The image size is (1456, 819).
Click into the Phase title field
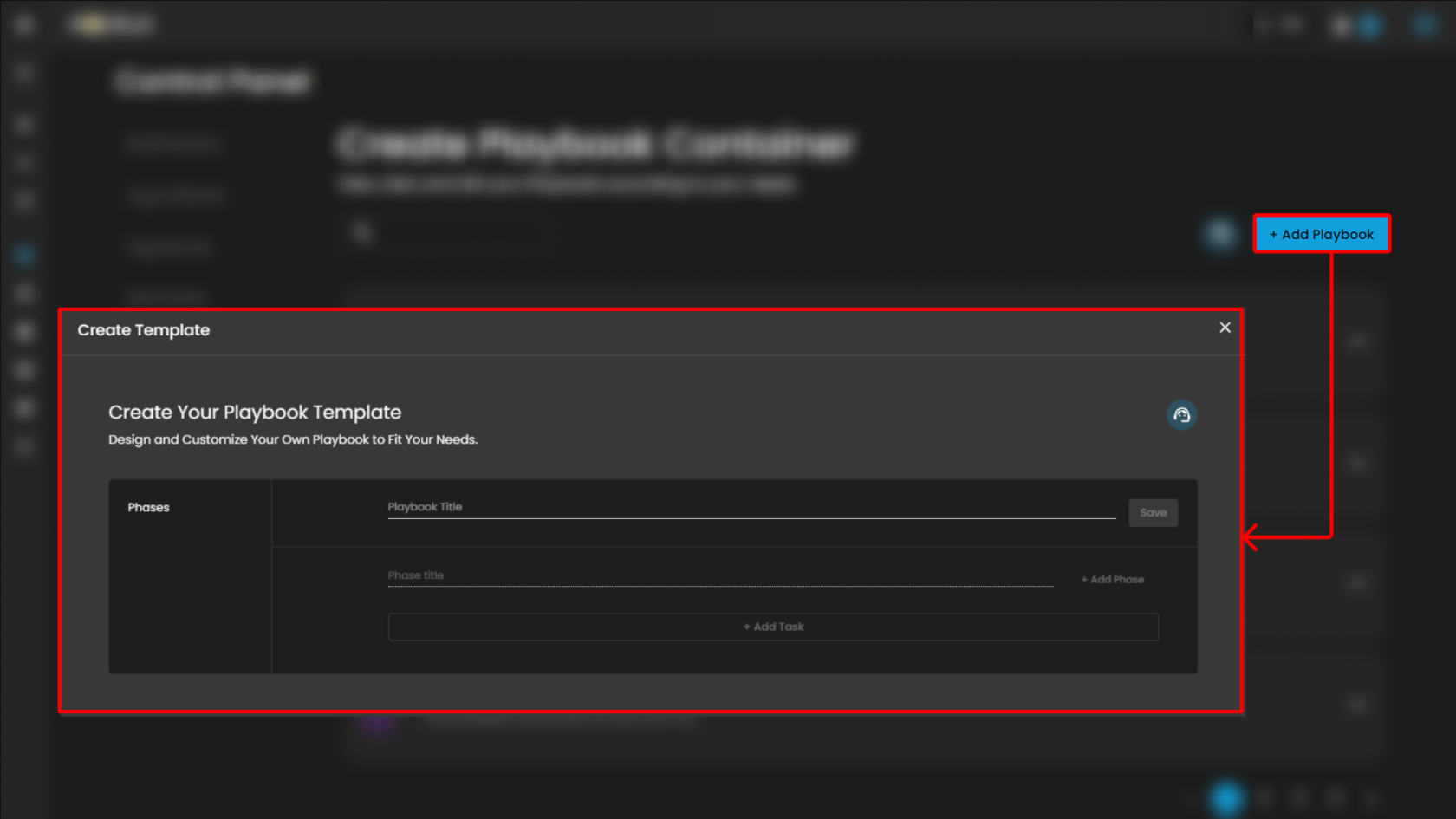719,575
